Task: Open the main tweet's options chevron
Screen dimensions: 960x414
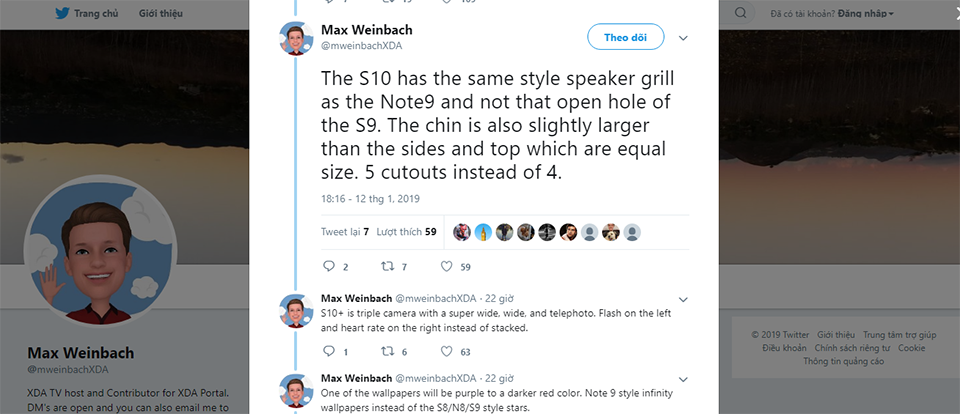Action: pyautogui.click(x=683, y=38)
